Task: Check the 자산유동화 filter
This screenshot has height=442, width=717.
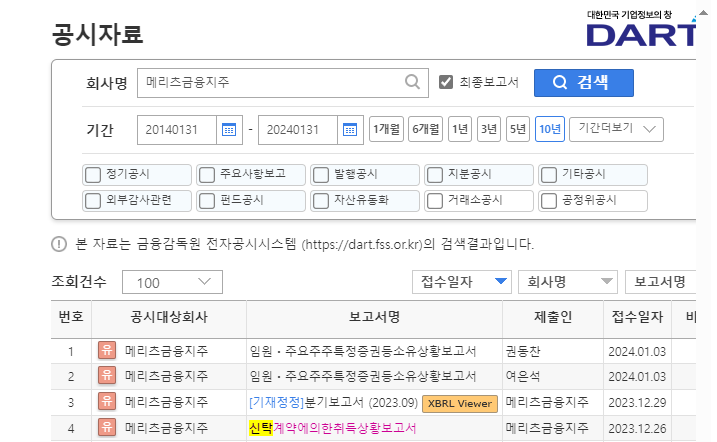Action: click(x=321, y=201)
